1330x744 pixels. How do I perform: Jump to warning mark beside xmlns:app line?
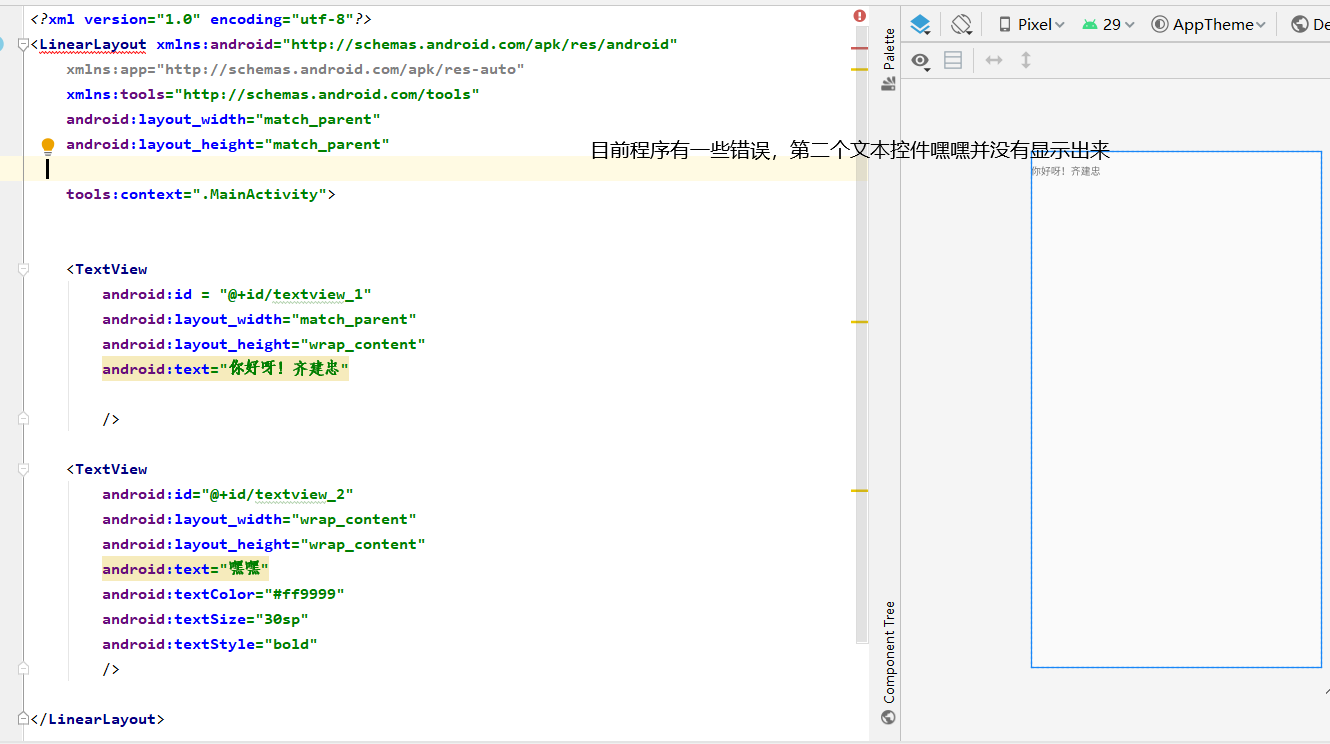tap(860, 69)
